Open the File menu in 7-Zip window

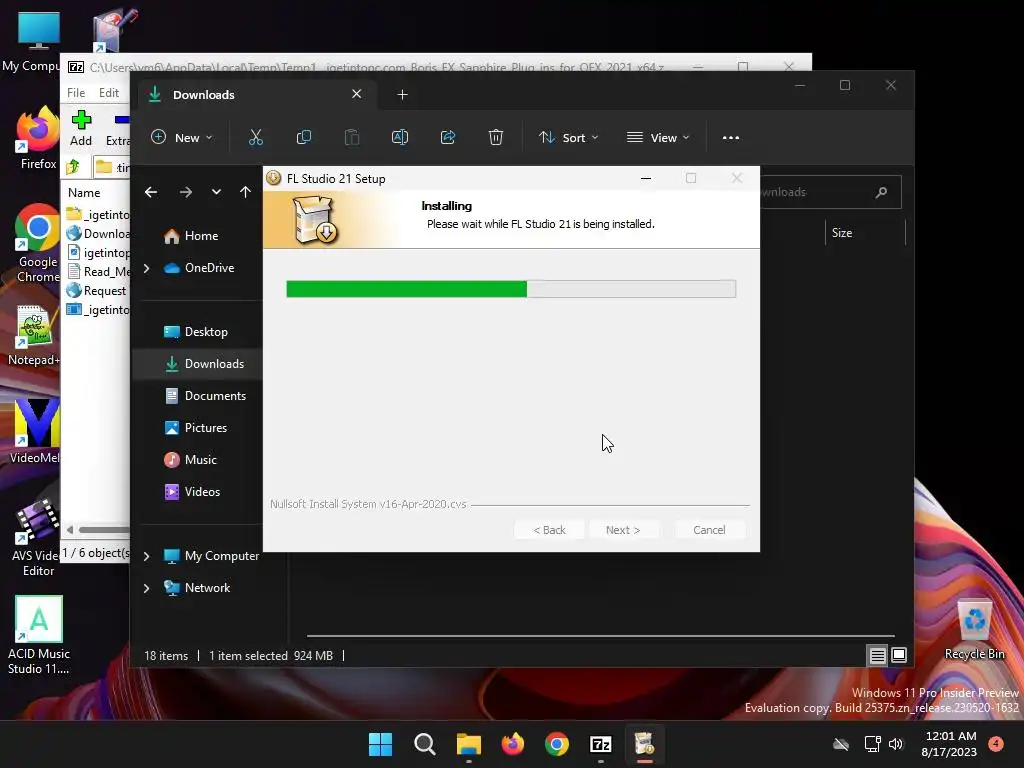76,93
